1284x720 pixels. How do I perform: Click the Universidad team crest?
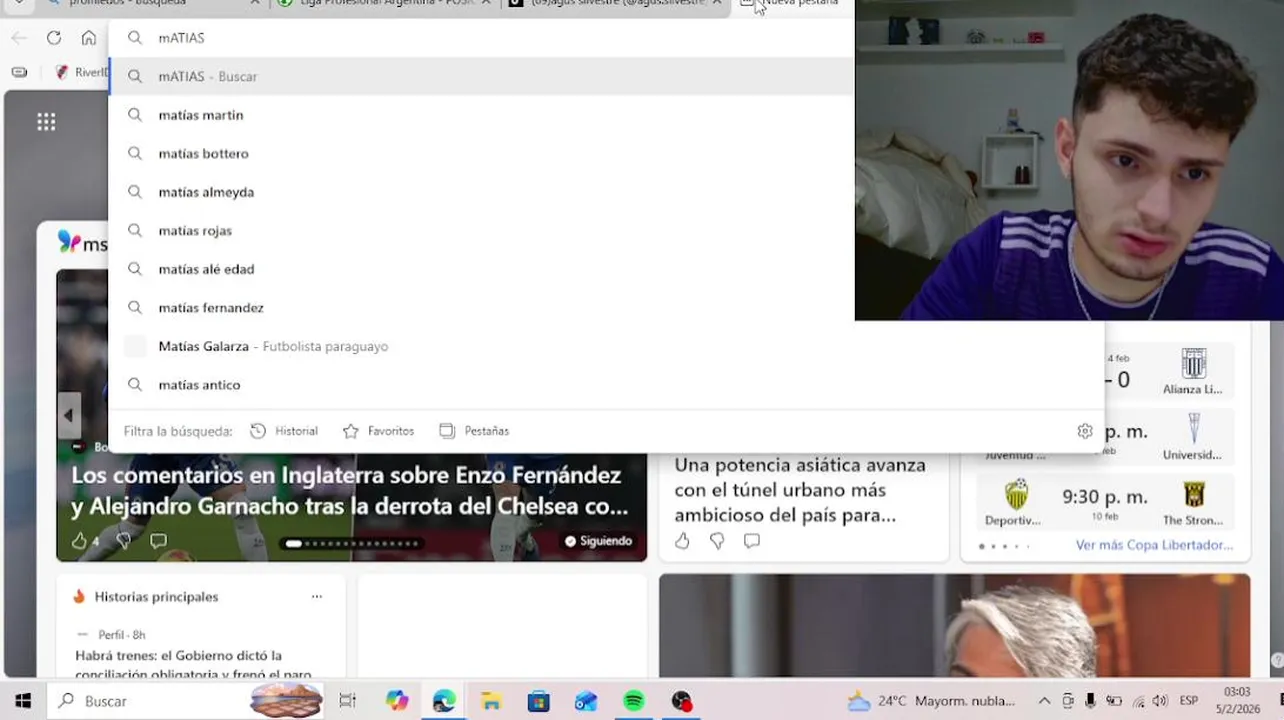point(1193,429)
